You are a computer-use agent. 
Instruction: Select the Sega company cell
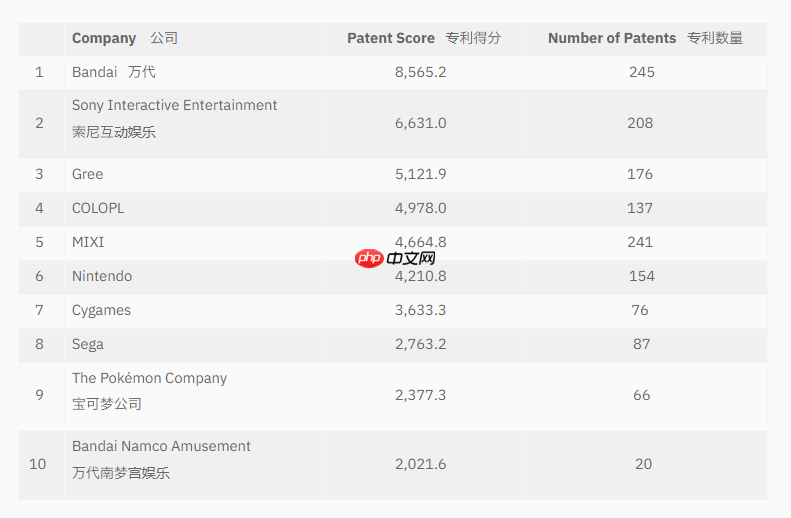pyautogui.click(x=88, y=344)
